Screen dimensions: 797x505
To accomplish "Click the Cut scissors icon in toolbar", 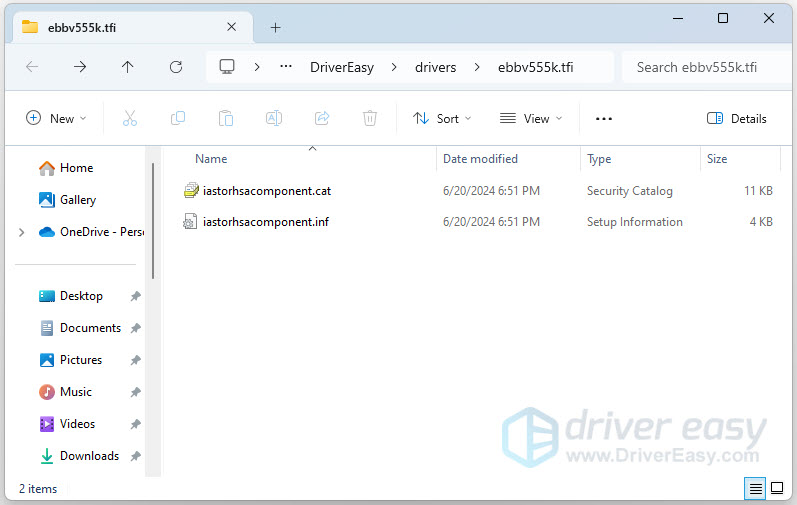I will [x=129, y=118].
